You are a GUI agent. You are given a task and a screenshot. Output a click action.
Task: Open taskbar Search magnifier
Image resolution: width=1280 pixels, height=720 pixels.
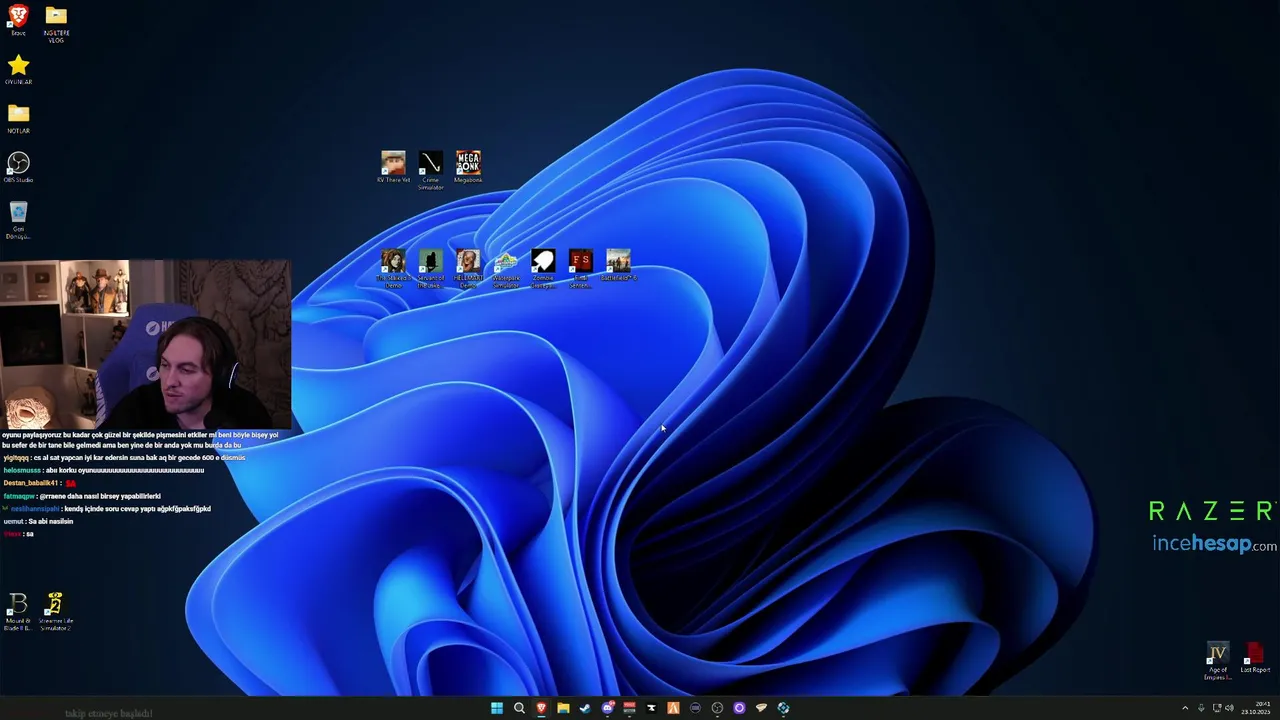click(519, 708)
